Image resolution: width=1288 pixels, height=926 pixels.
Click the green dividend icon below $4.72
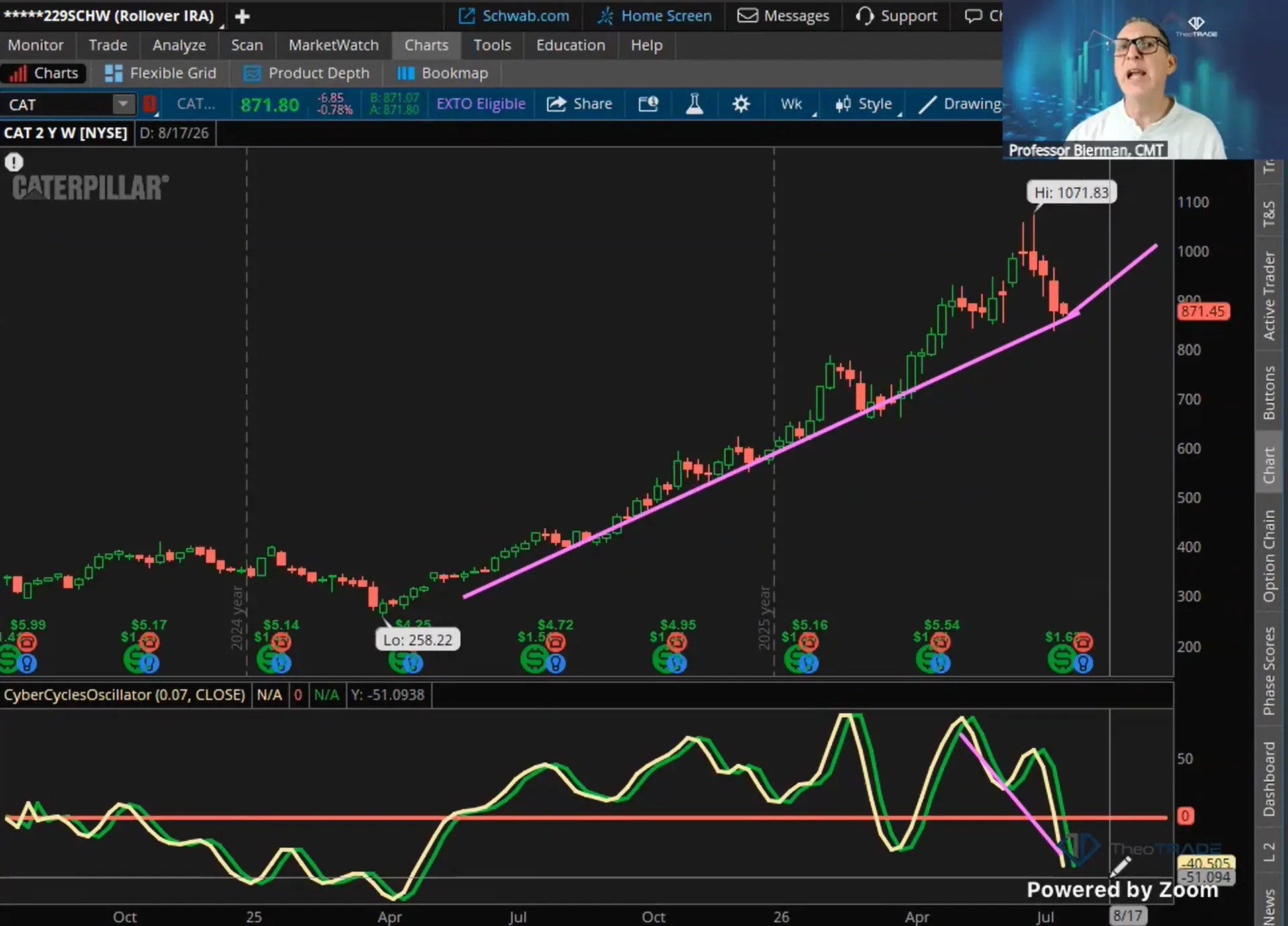click(533, 660)
